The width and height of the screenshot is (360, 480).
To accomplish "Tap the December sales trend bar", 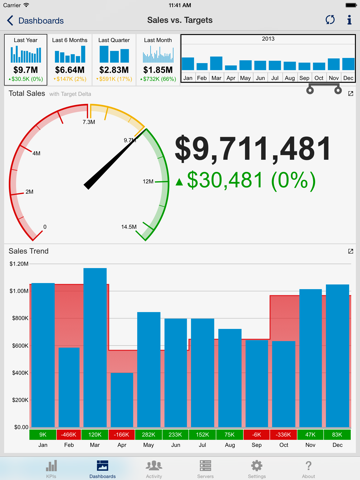I will 337,356.
